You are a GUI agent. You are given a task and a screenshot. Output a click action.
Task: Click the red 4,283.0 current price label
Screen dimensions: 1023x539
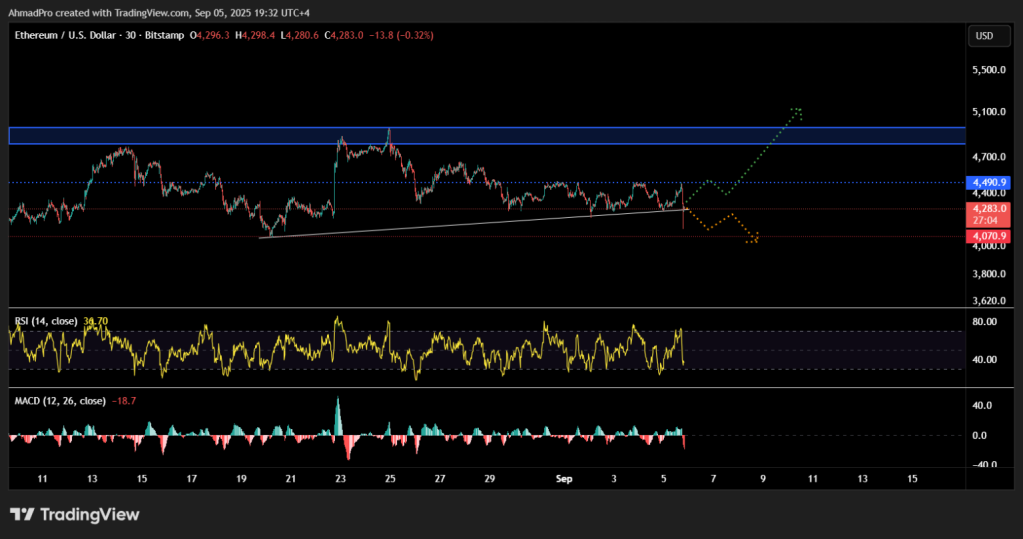[989, 209]
